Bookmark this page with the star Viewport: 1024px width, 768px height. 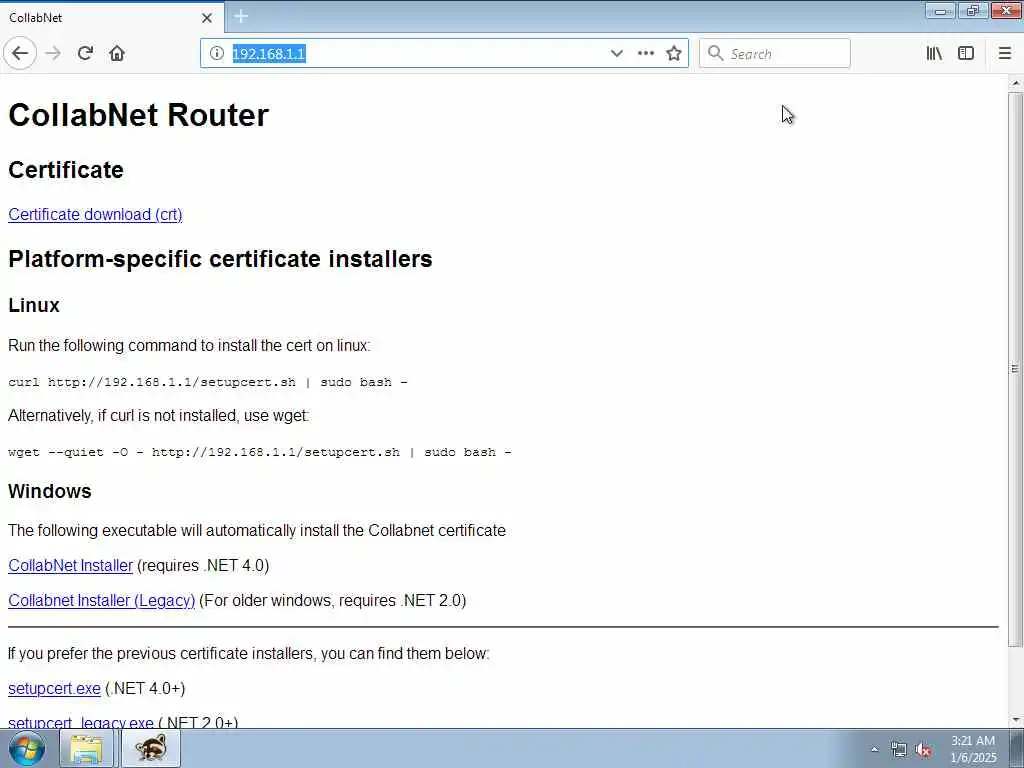(x=674, y=54)
